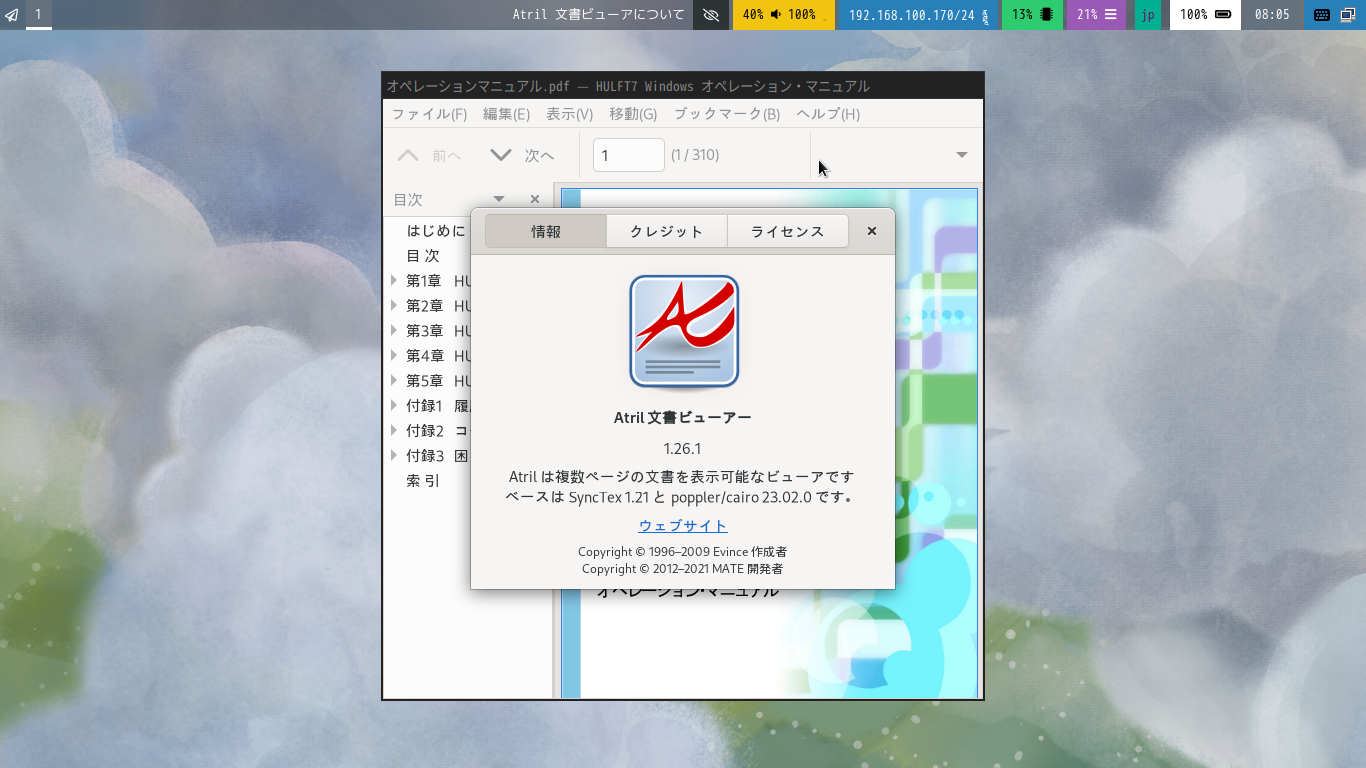Open the 移動(G) menu

(x=633, y=114)
